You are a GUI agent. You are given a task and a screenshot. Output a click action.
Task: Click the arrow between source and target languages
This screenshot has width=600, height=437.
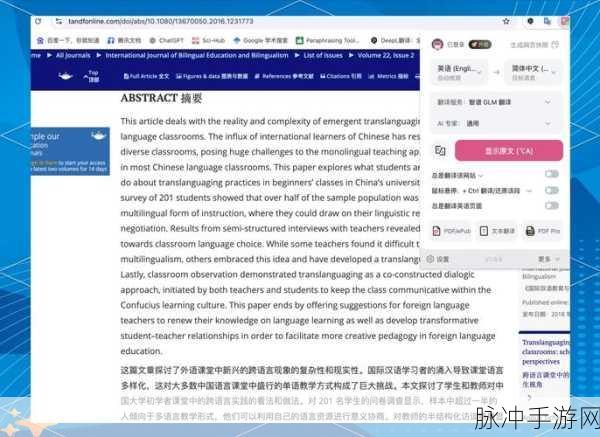point(496,72)
